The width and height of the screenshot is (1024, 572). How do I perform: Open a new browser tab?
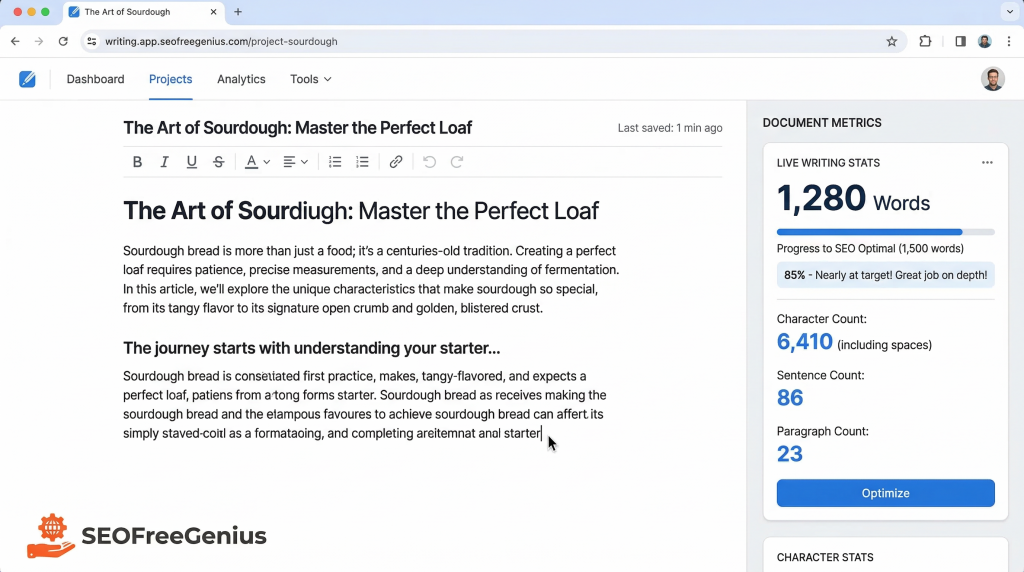(238, 12)
